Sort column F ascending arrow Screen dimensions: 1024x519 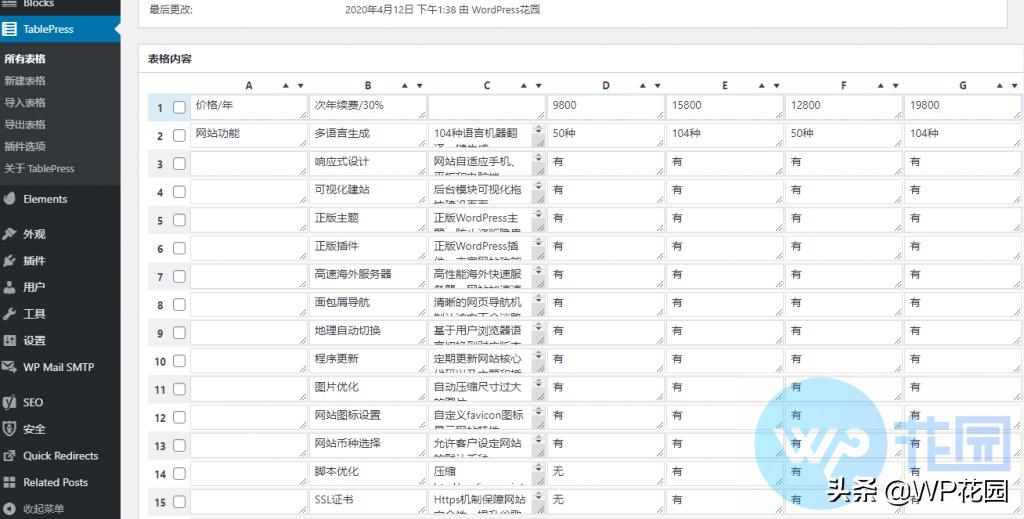pos(880,86)
